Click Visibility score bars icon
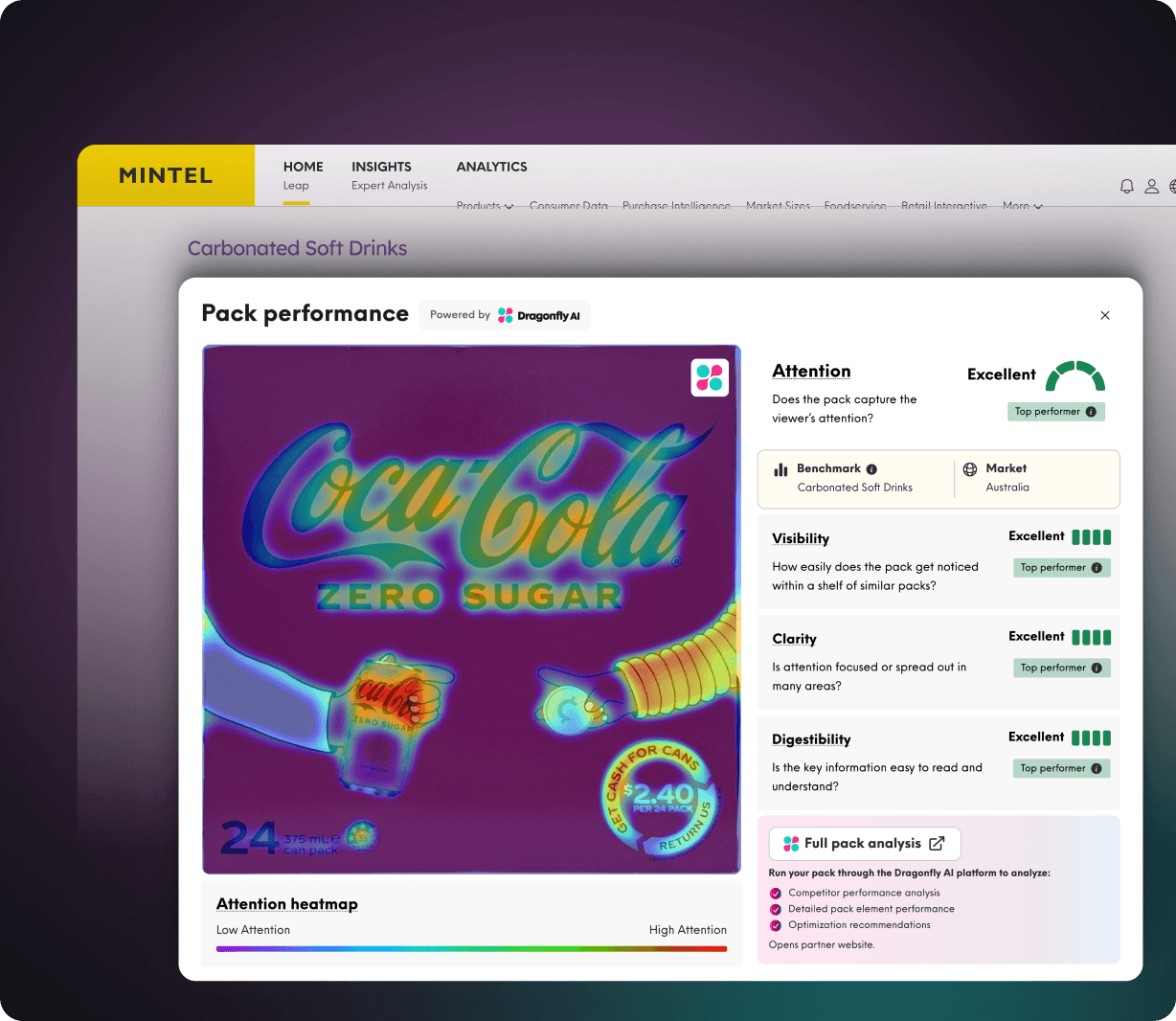Image resolution: width=1176 pixels, height=1021 pixels. coord(1092,537)
